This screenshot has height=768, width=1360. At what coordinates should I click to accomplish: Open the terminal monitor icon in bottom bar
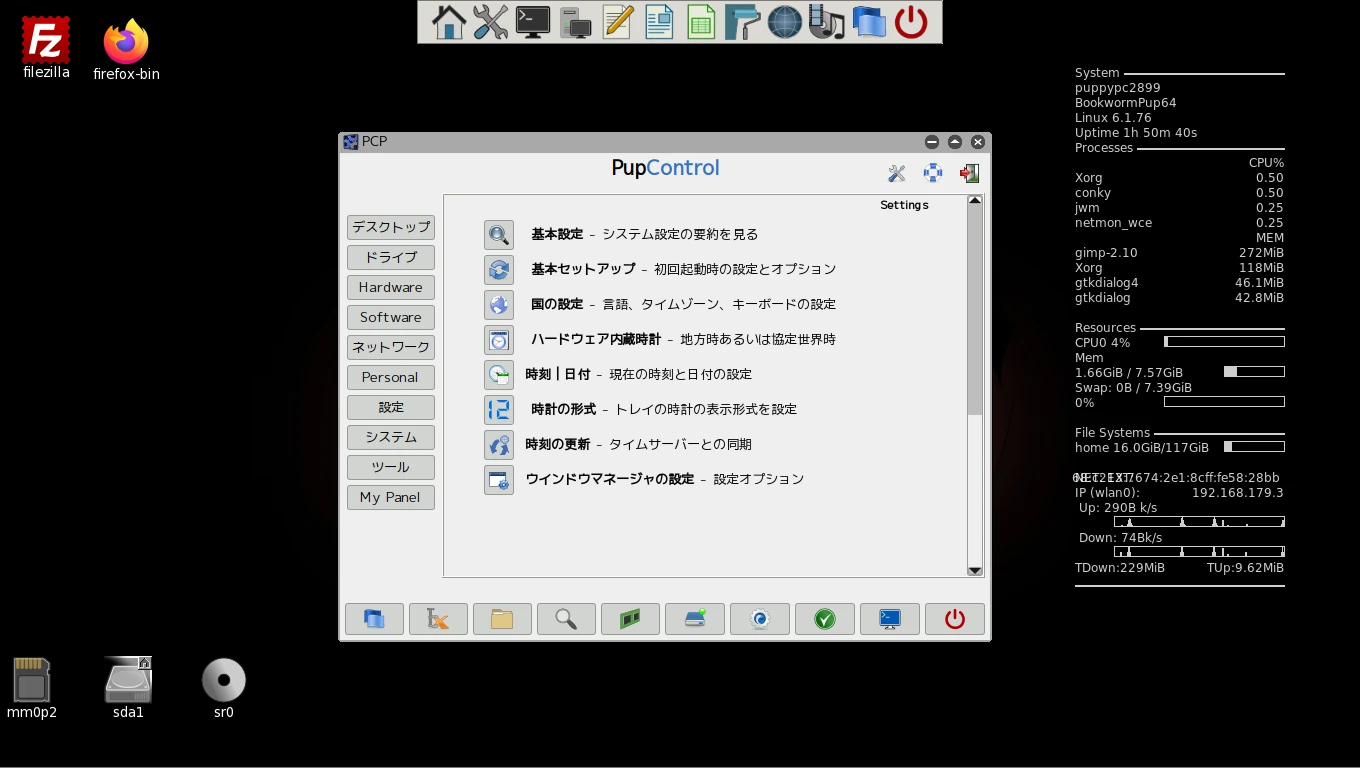889,619
